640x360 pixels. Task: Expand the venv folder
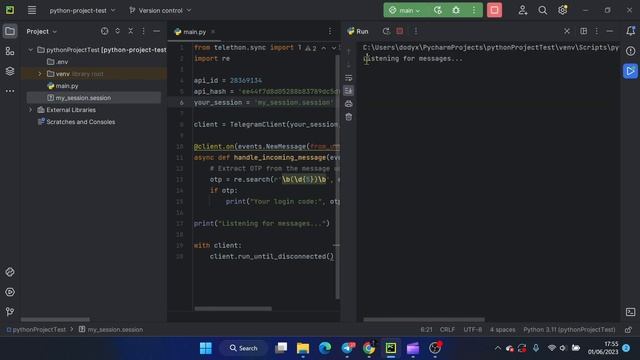[40, 74]
